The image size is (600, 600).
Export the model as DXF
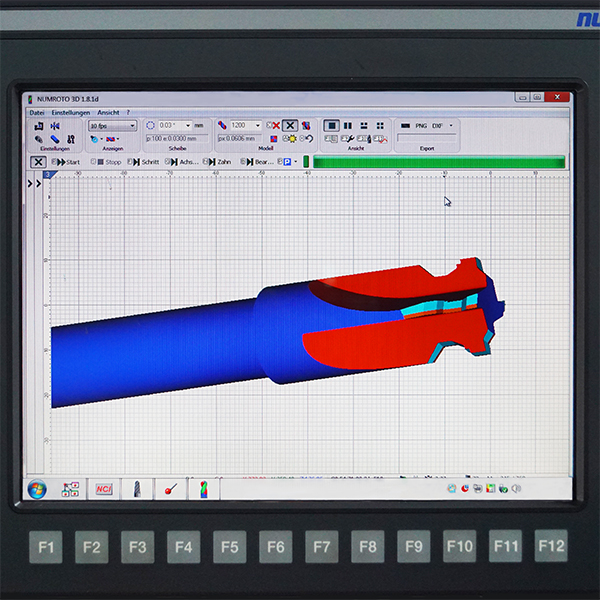[437, 126]
